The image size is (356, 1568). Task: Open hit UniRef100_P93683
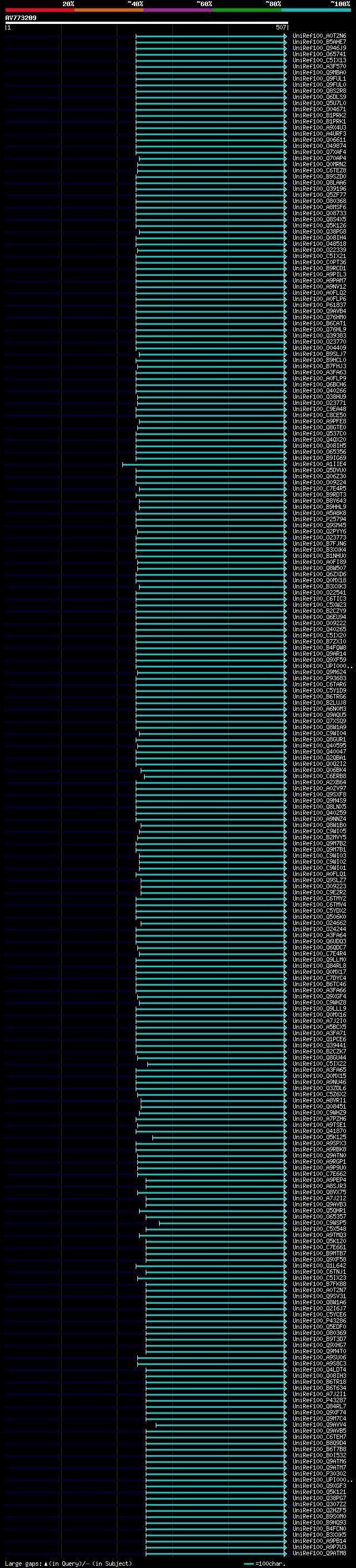tap(319, 679)
